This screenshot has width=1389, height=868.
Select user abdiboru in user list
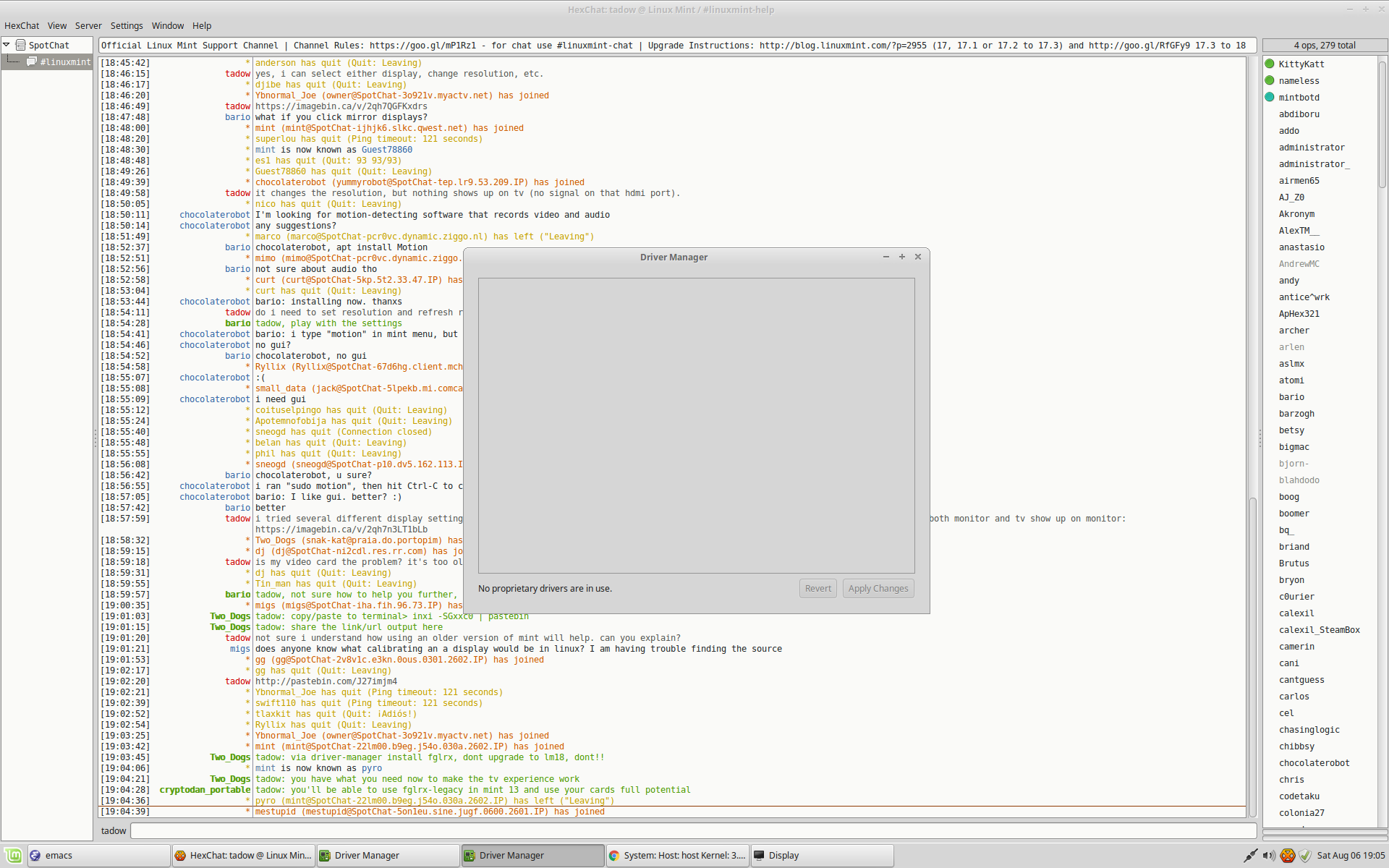click(x=1299, y=114)
